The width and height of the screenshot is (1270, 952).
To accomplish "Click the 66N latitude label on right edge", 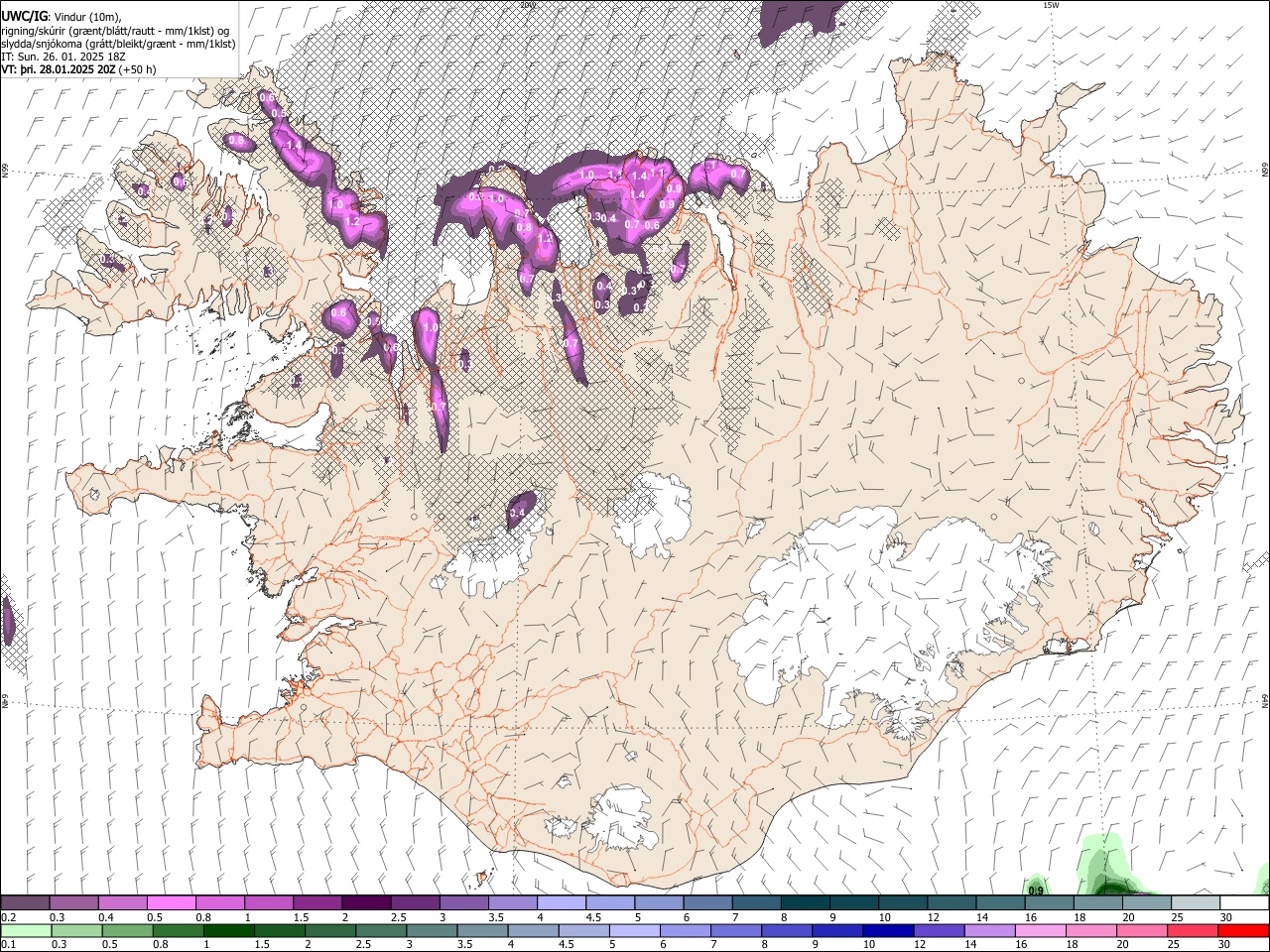I will (1265, 171).
